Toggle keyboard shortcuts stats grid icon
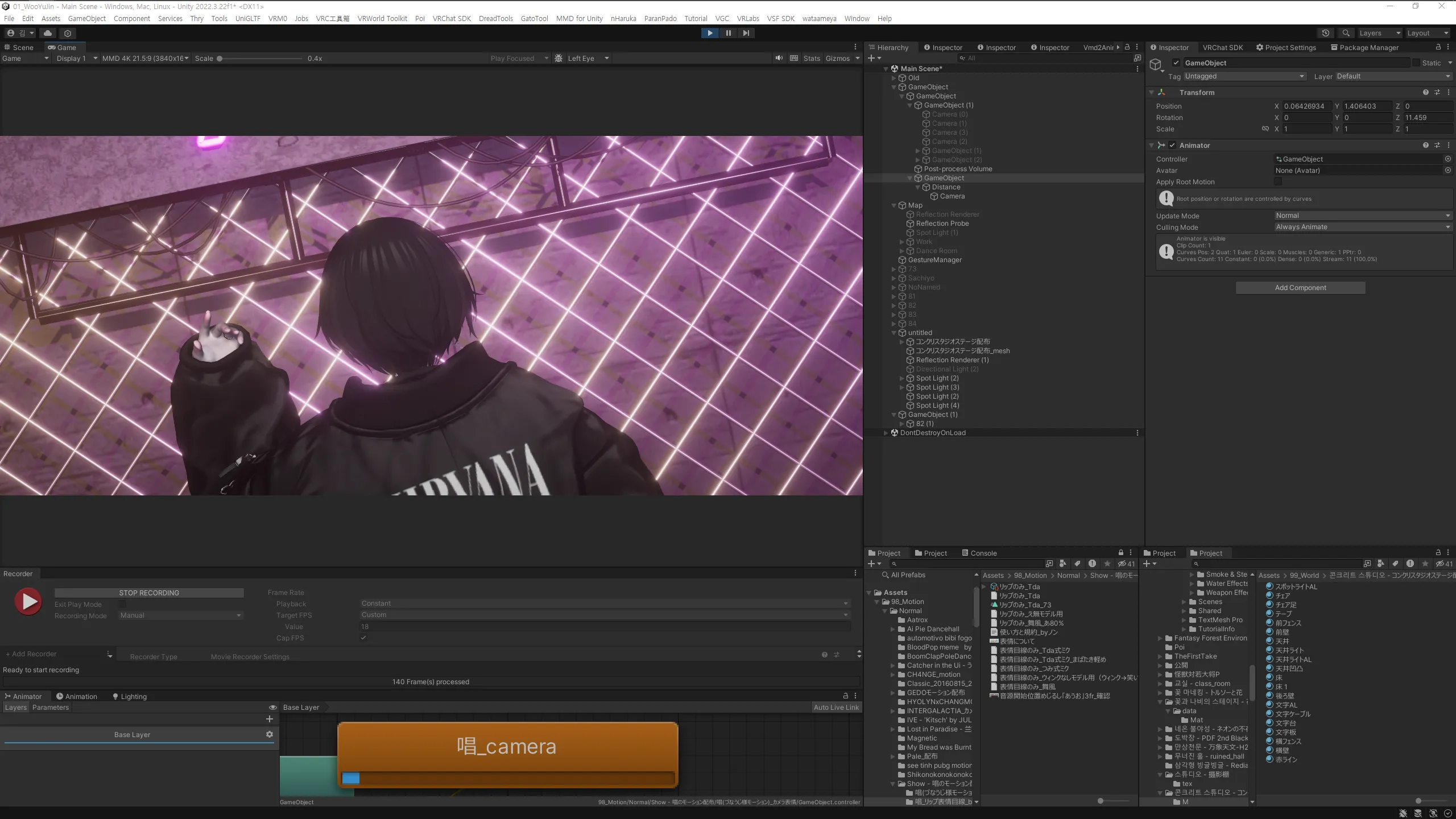The height and width of the screenshot is (819, 1456). coord(794,58)
